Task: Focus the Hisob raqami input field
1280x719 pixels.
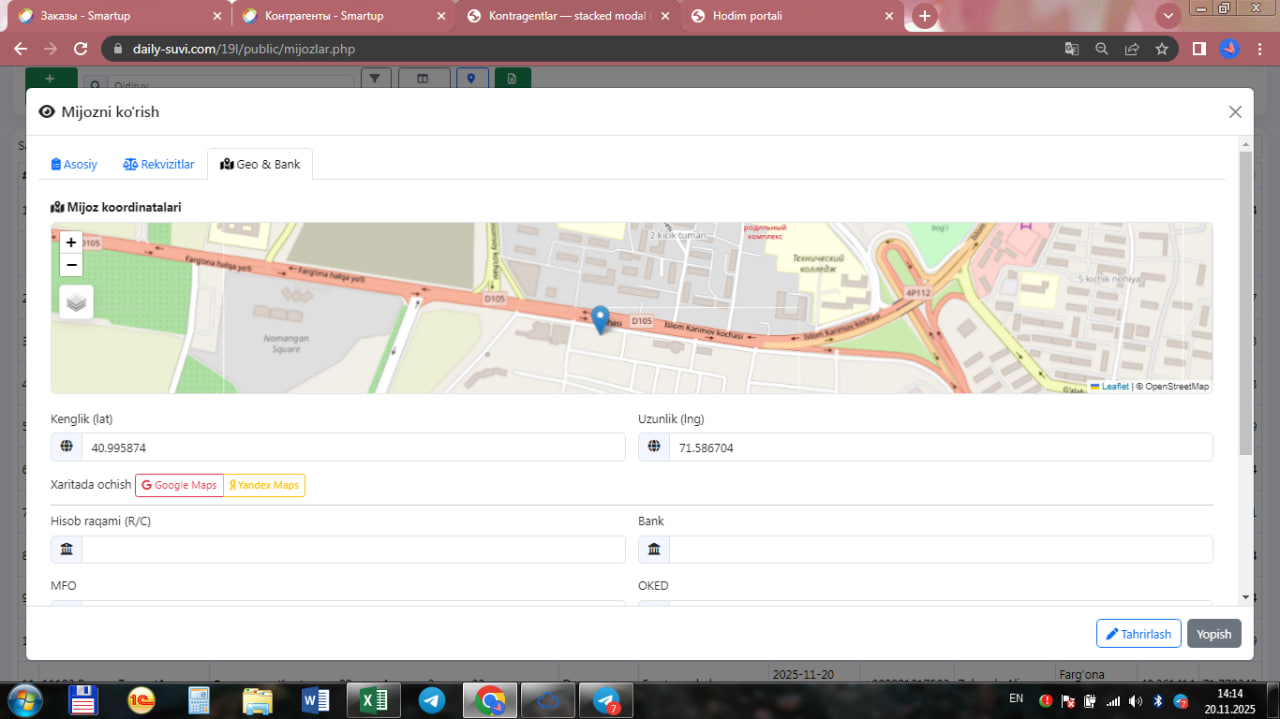Action: (x=352, y=549)
